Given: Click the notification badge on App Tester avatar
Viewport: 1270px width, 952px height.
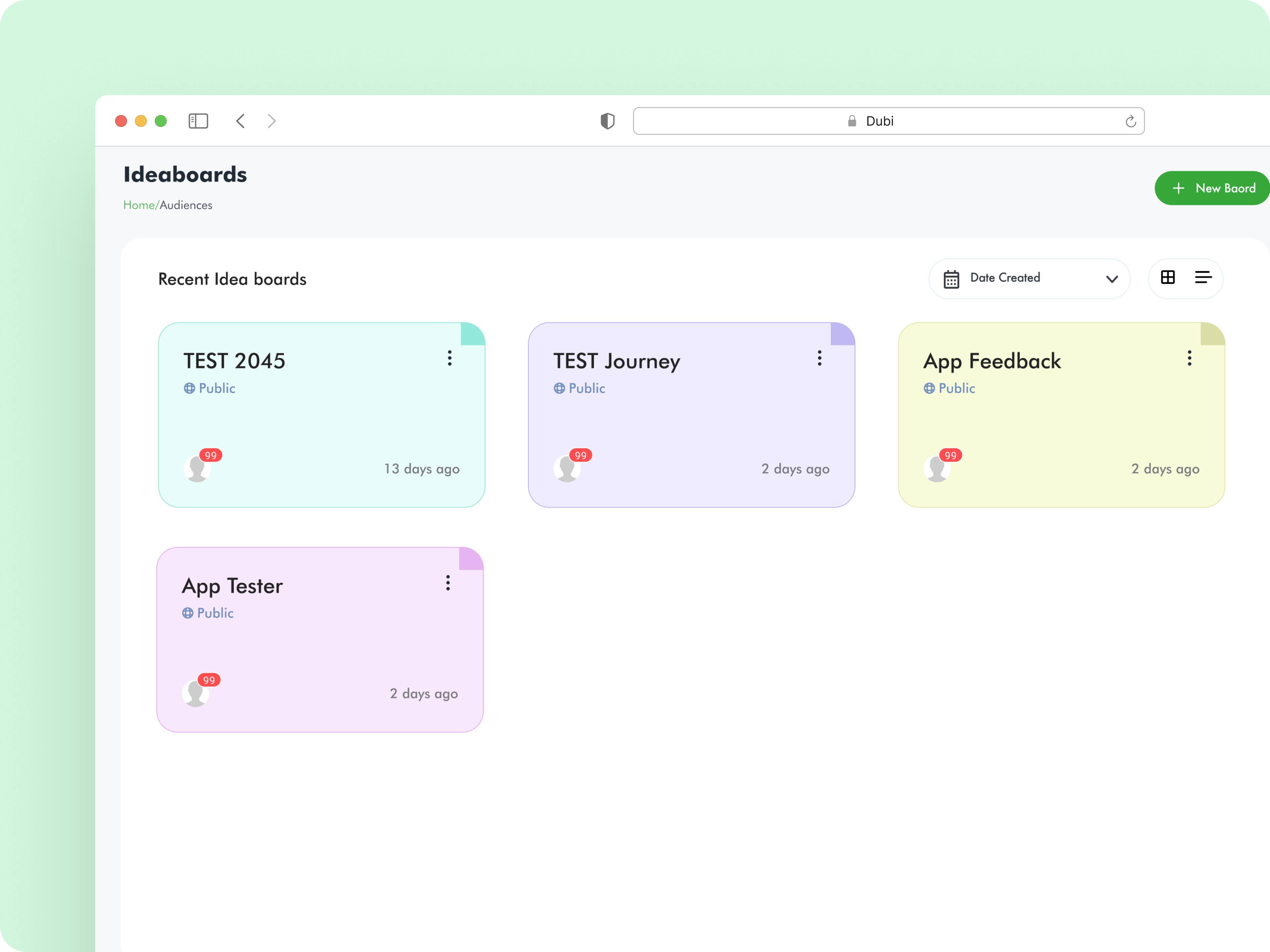Looking at the screenshot, I should 210,680.
